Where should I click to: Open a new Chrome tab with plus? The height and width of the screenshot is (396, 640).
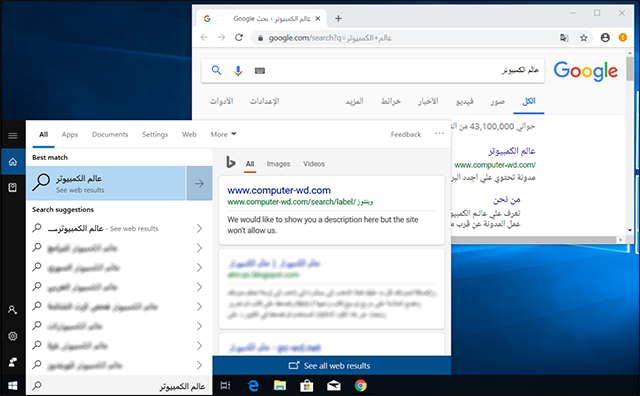tap(338, 18)
